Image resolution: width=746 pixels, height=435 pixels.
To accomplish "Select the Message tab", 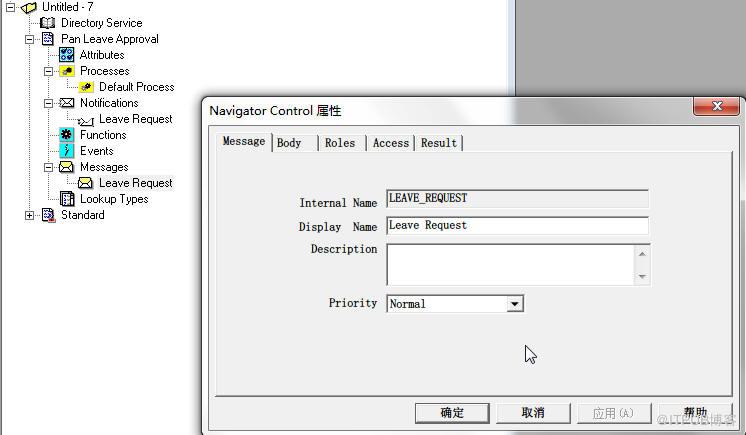I will click(244, 141).
